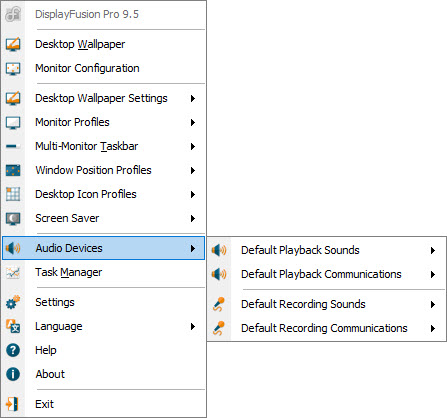This screenshot has width=447, height=418.
Task: Click the Monitor Profiles screen icon
Action: (13, 122)
